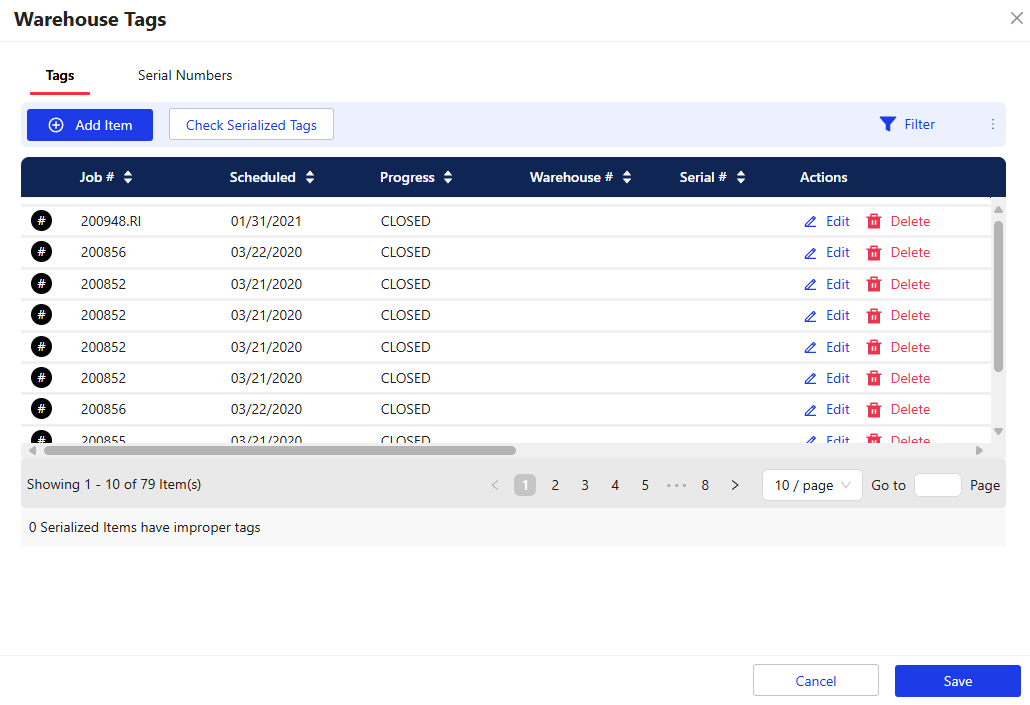Click the Cancel button

(x=816, y=681)
